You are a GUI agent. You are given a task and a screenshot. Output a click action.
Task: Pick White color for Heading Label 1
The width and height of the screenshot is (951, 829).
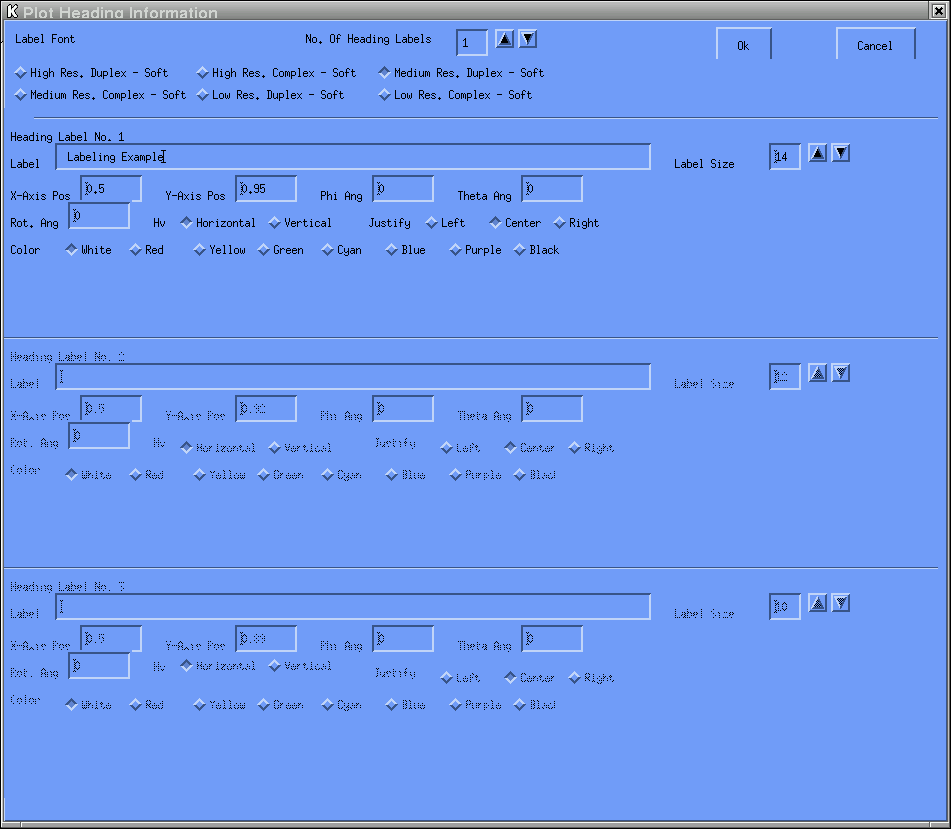[89, 250]
